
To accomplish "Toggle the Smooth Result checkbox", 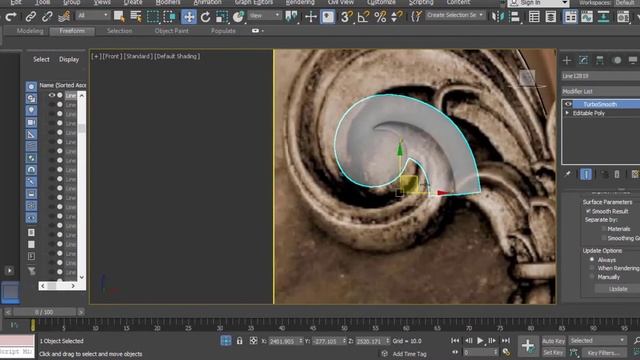I will tap(589, 211).
